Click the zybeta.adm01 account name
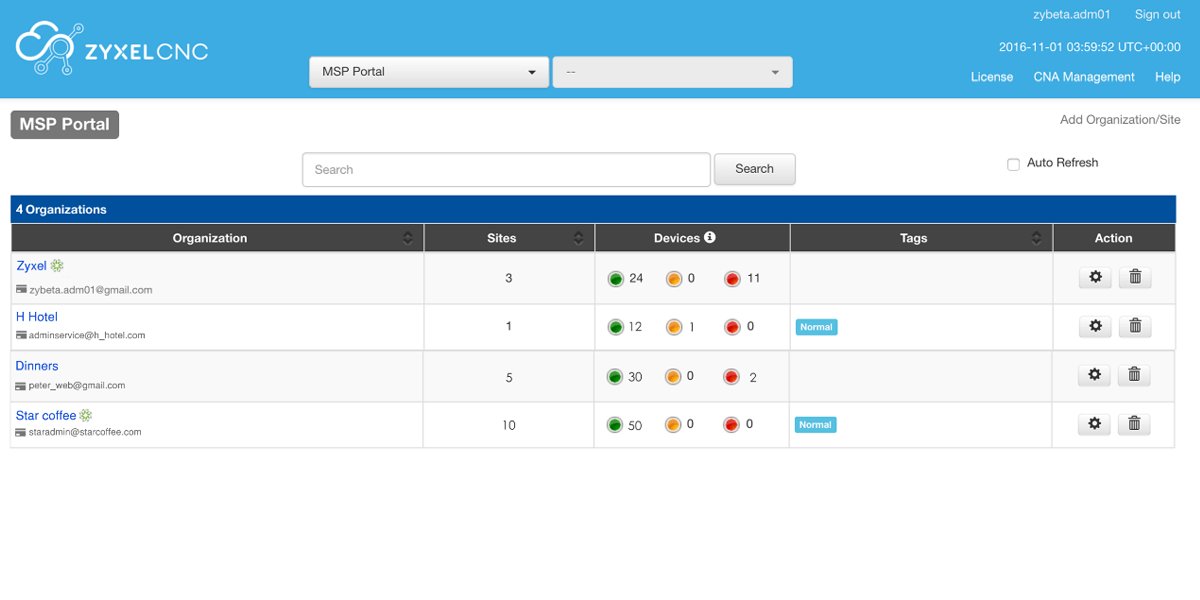This screenshot has height=600, width=1200. (x=1071, y=15)
